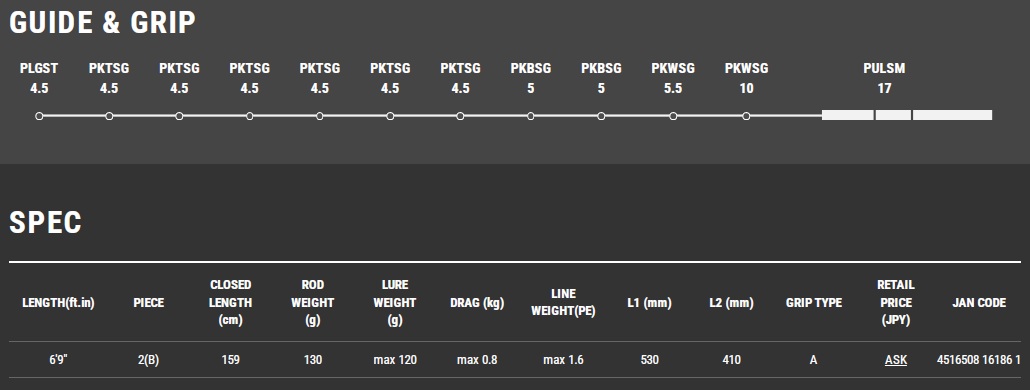Click the GUIDE & GRIP heading
1030x390 pixels.
click(102, 22)
